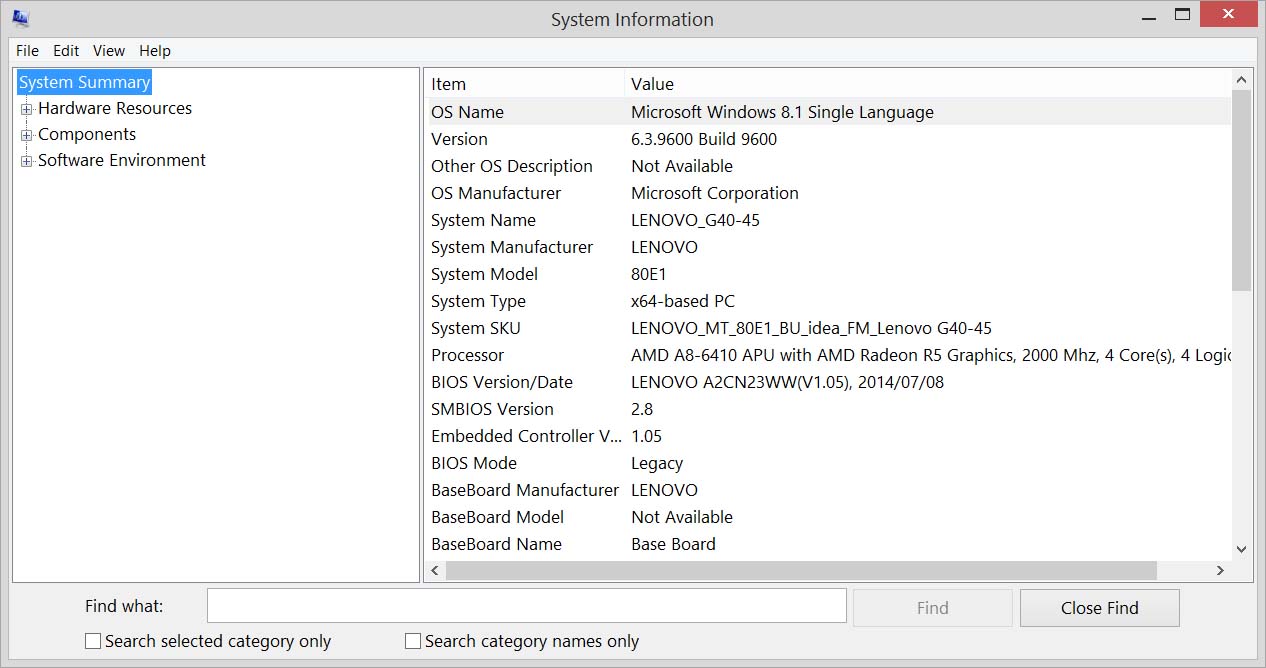Viewport: 1266px width, 668px height.
Task: Select the Processor item
Action: 467,355
